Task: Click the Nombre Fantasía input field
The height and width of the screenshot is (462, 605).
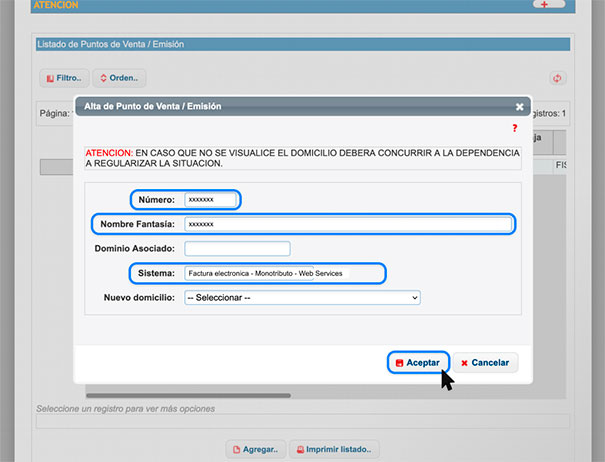Action: (348, 224)
